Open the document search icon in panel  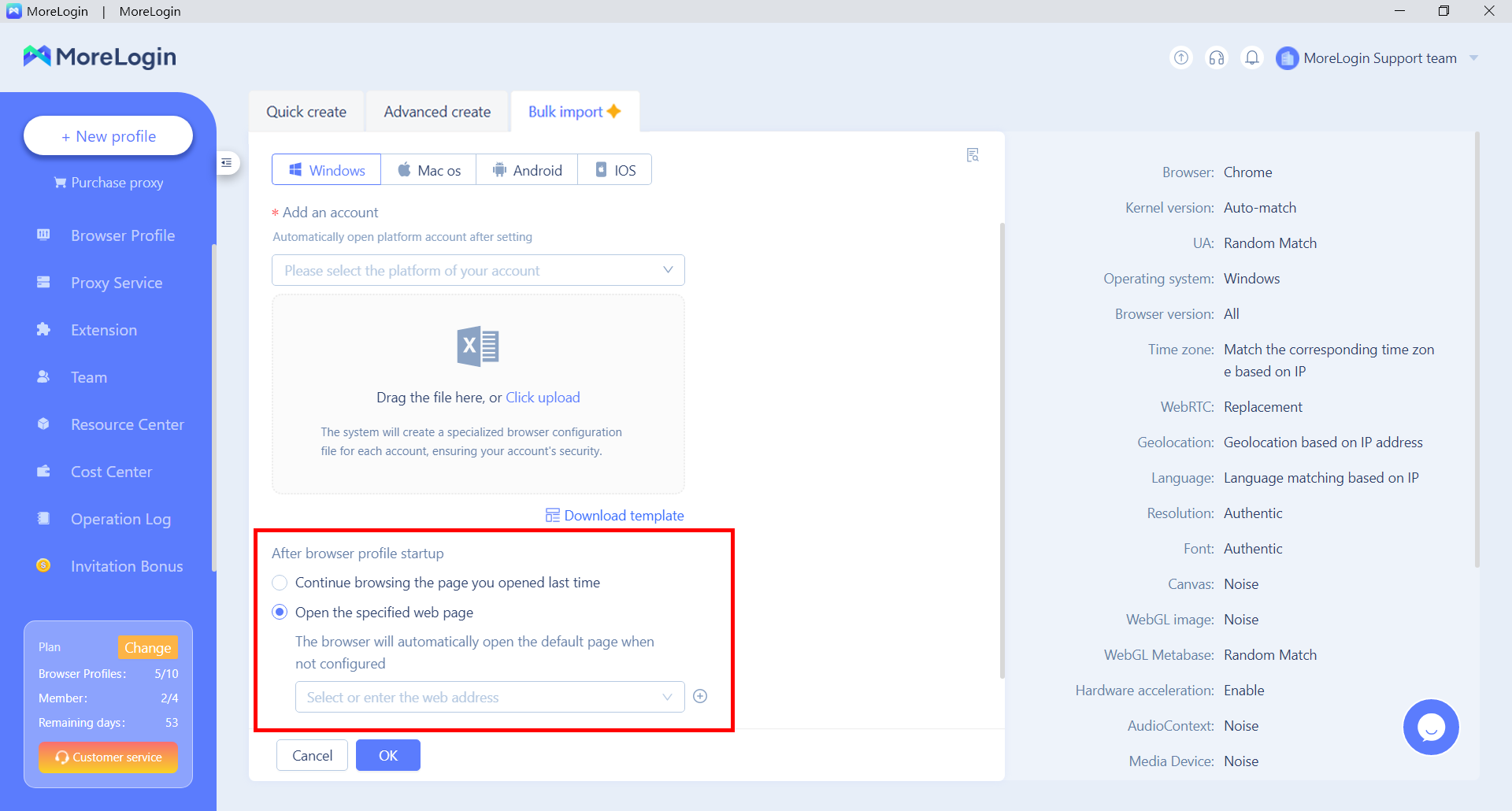(x=973, y=155)
